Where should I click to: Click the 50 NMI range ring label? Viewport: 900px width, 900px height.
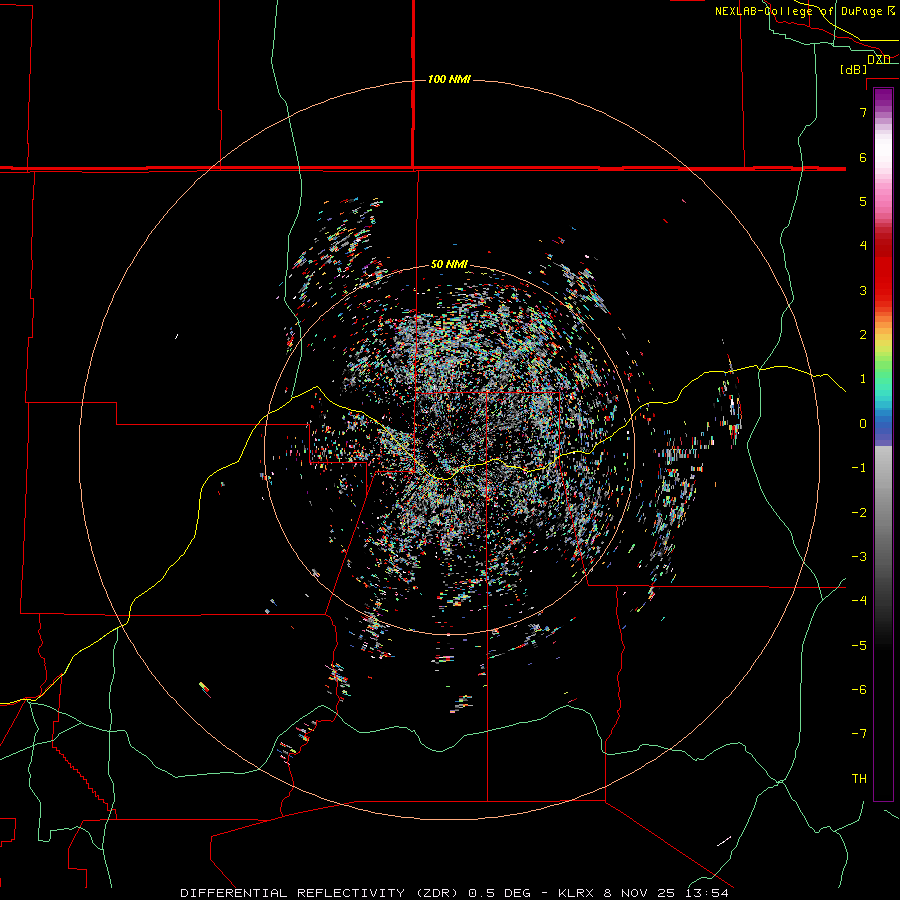click(449, 264)
